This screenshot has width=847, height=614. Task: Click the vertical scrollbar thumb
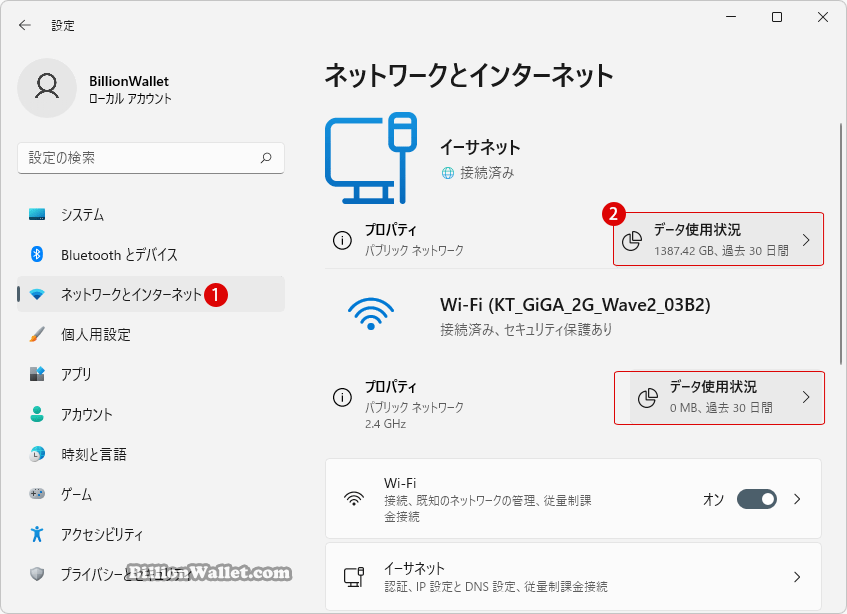[841, 244]
